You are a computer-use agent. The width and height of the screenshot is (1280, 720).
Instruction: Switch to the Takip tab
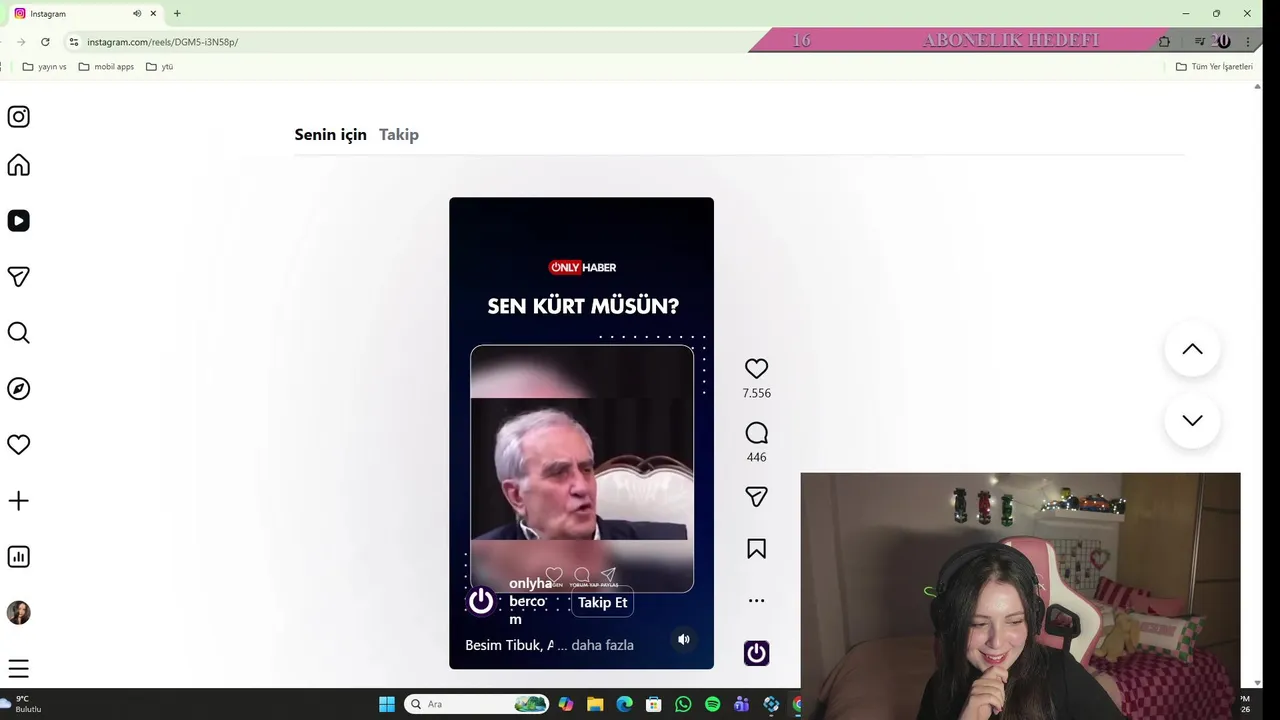pos(398,134)
